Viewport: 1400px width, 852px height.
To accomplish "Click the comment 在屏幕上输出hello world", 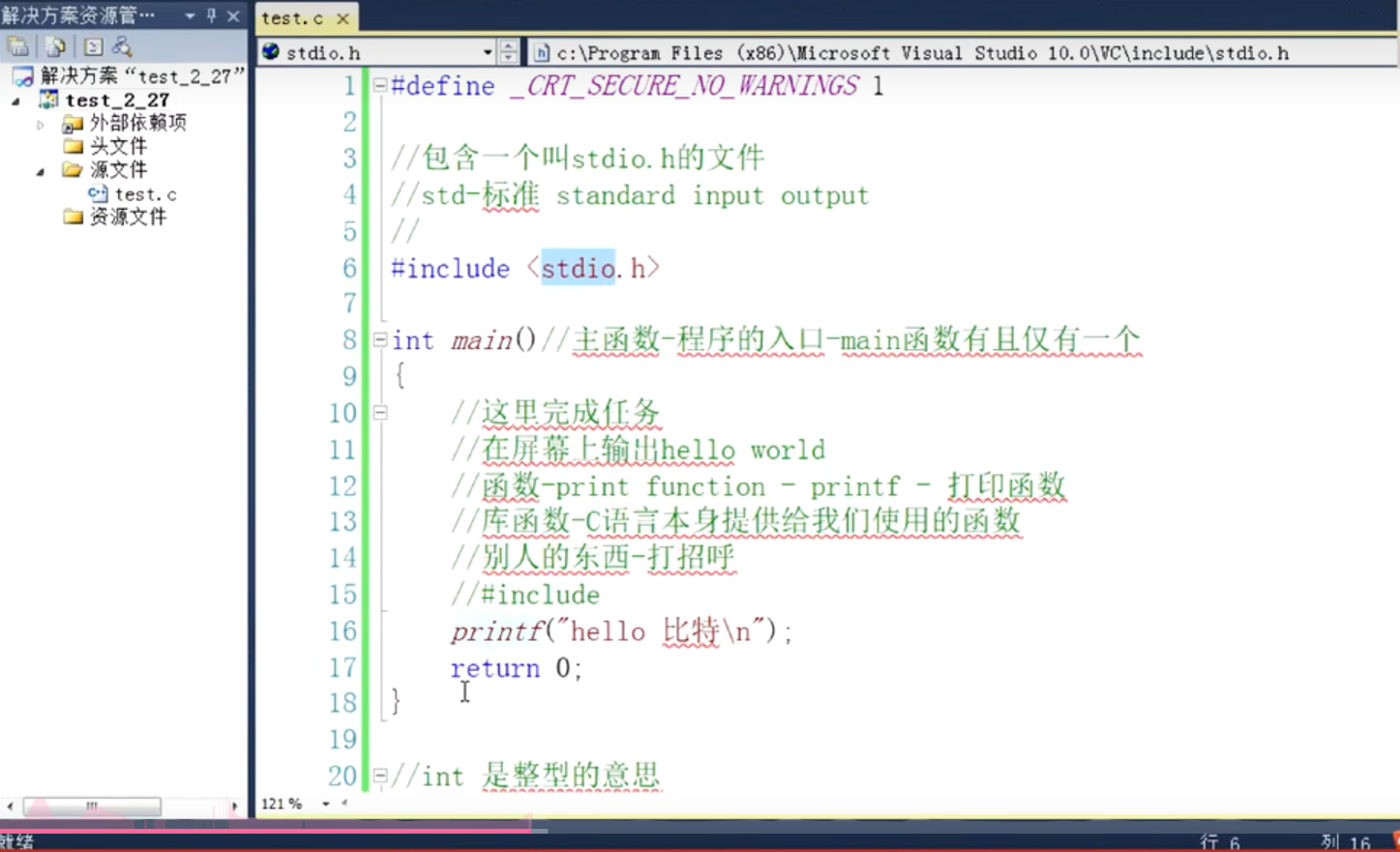I will [x=638, y=449].
